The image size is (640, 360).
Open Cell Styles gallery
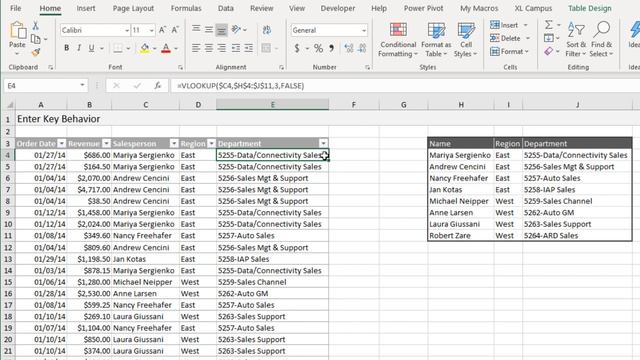pos(466,40)
